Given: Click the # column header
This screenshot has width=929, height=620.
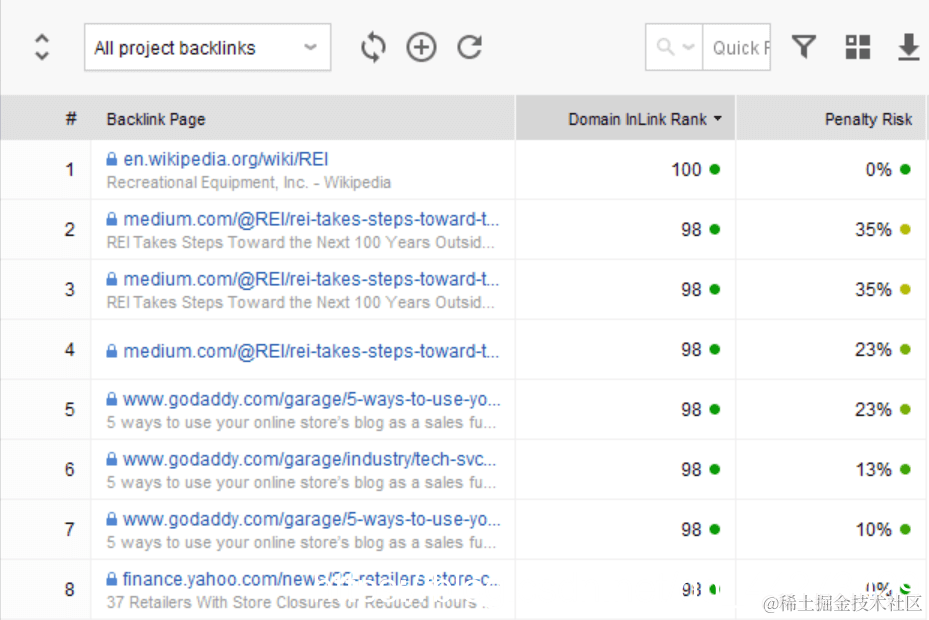Looking at the screenshot, I should pos(71,119).
